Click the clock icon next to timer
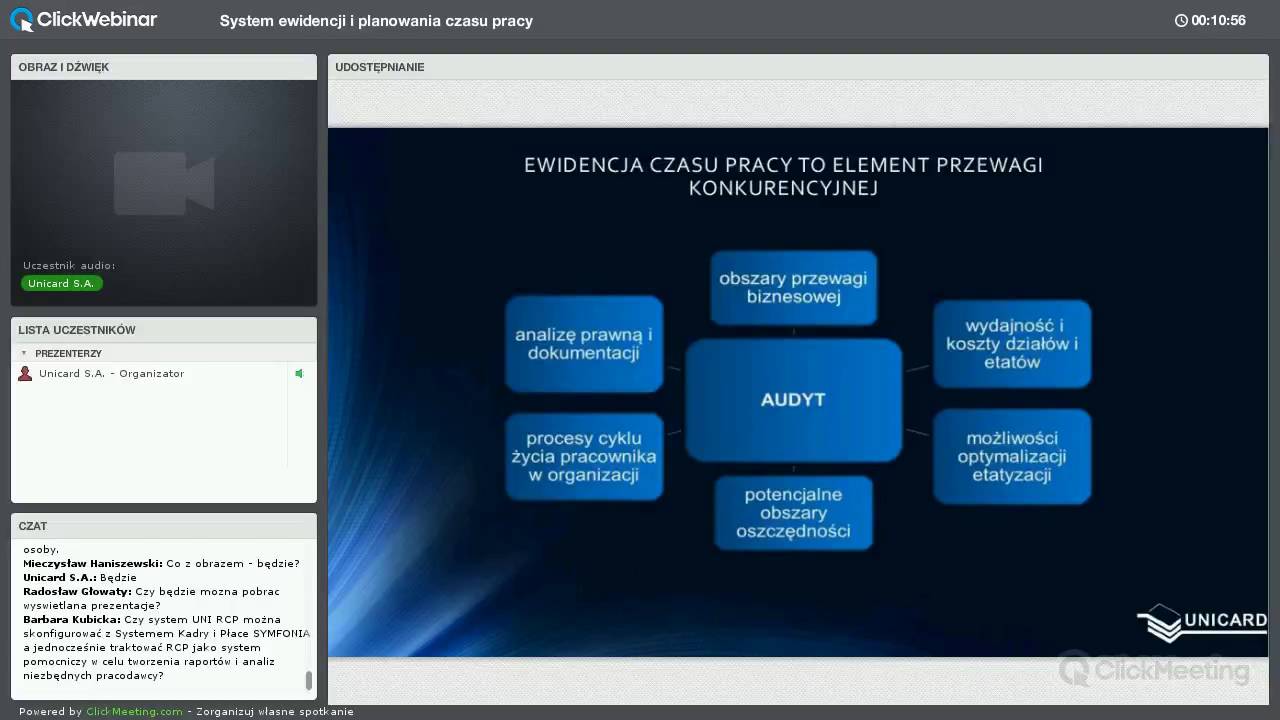 click(x=1181, y=20)
